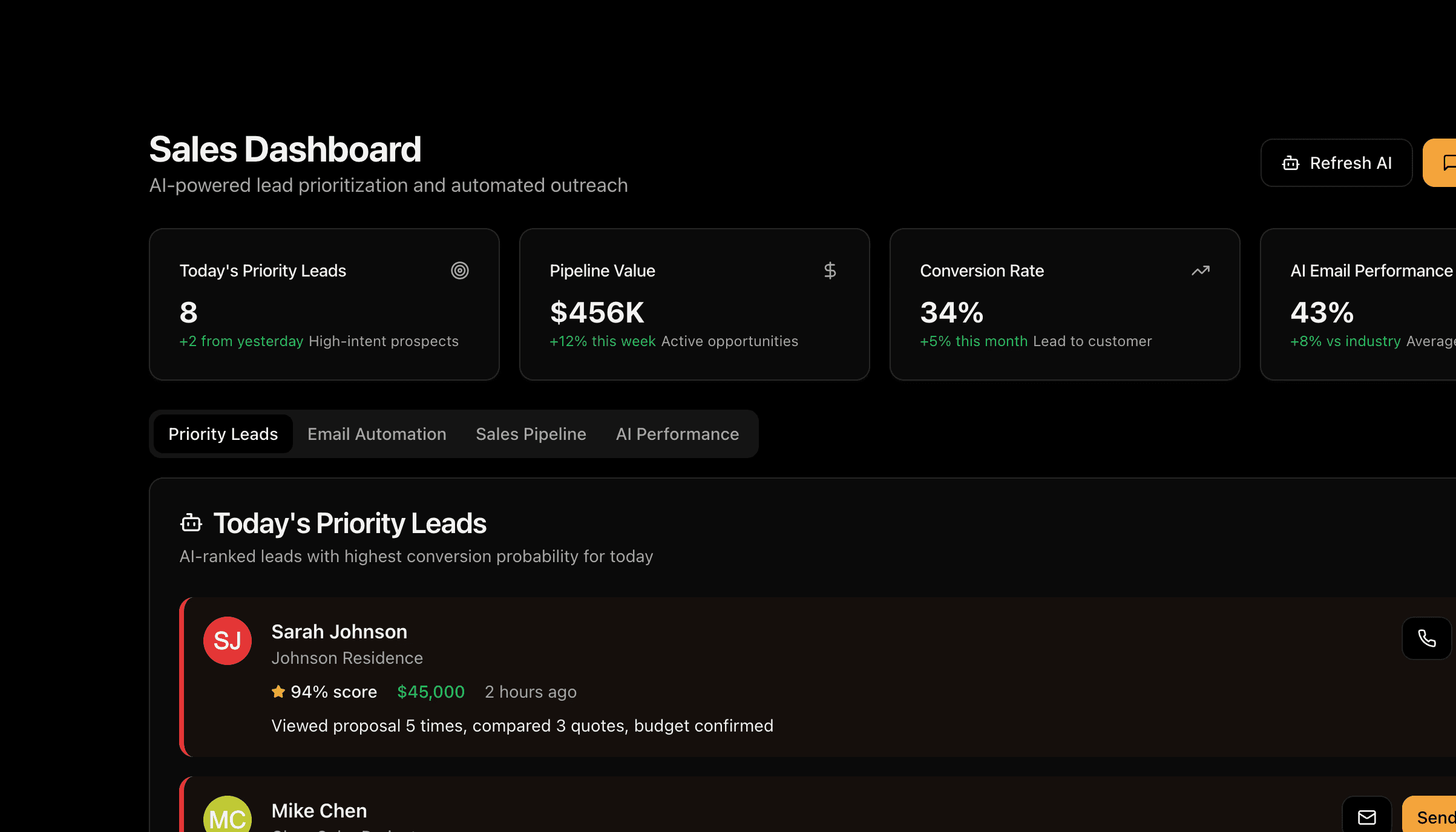Select the Priority Leads tab
This screenshot has height=832, width=1456.
pos(223,434)
